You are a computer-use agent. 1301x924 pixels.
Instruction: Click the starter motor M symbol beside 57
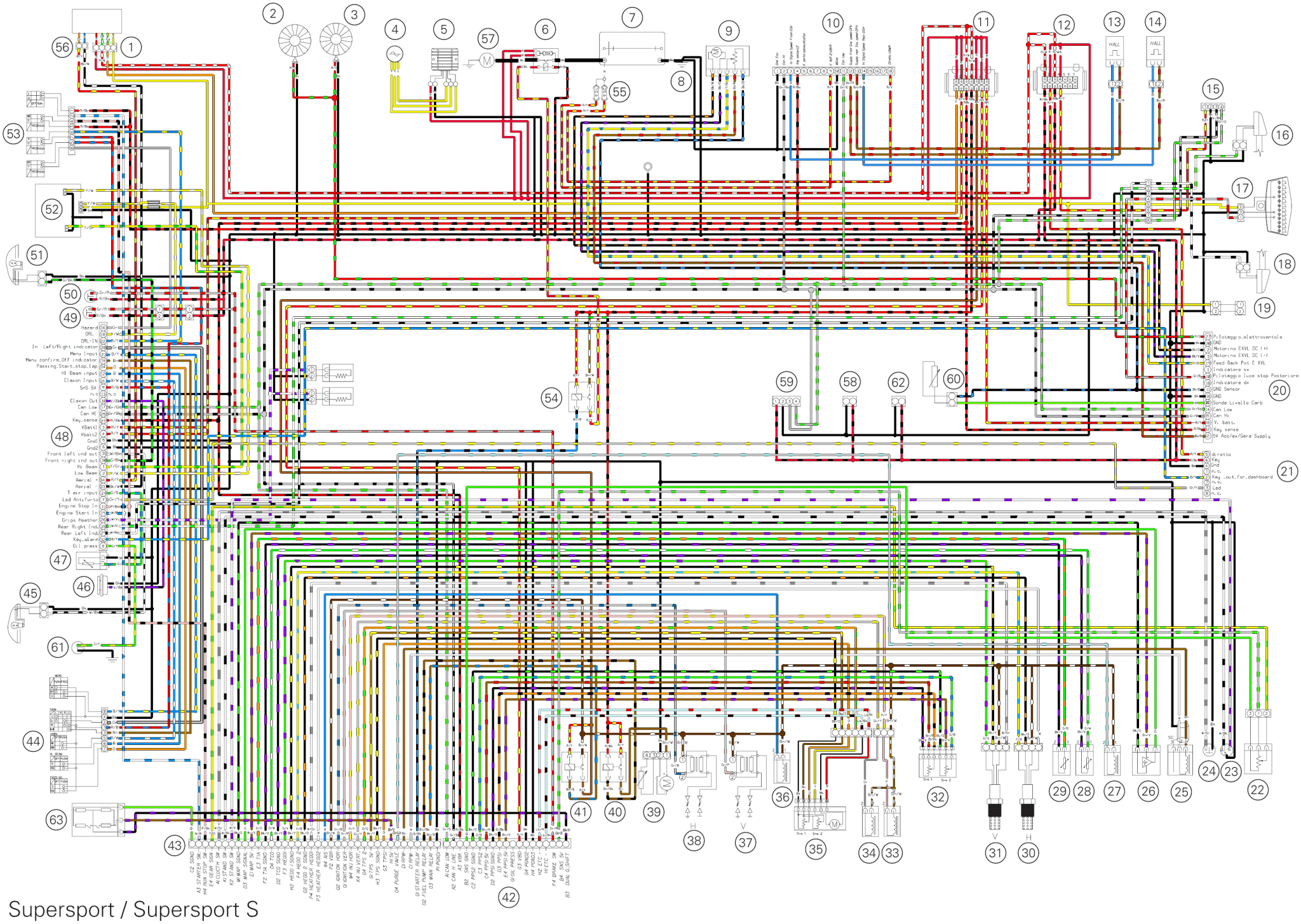click(x=487, y=61)
